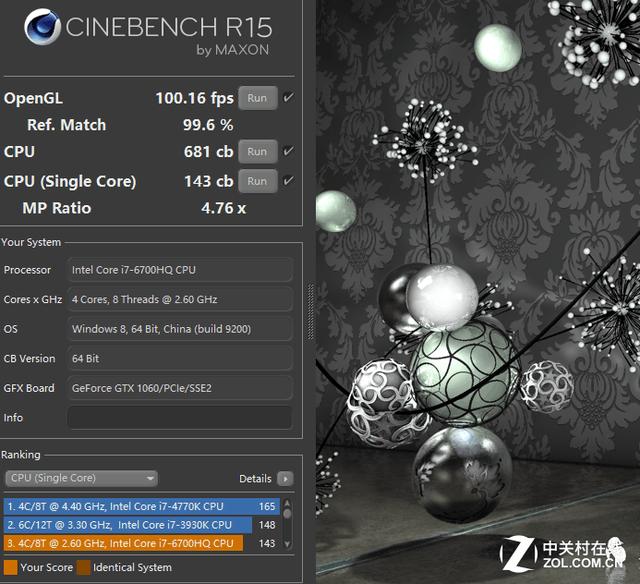Viewport: 640px width, 584px height.
Task: Click the GFX Board field GeForce GTX 1060
Action: pyautogui.click(x=180, y=388)
